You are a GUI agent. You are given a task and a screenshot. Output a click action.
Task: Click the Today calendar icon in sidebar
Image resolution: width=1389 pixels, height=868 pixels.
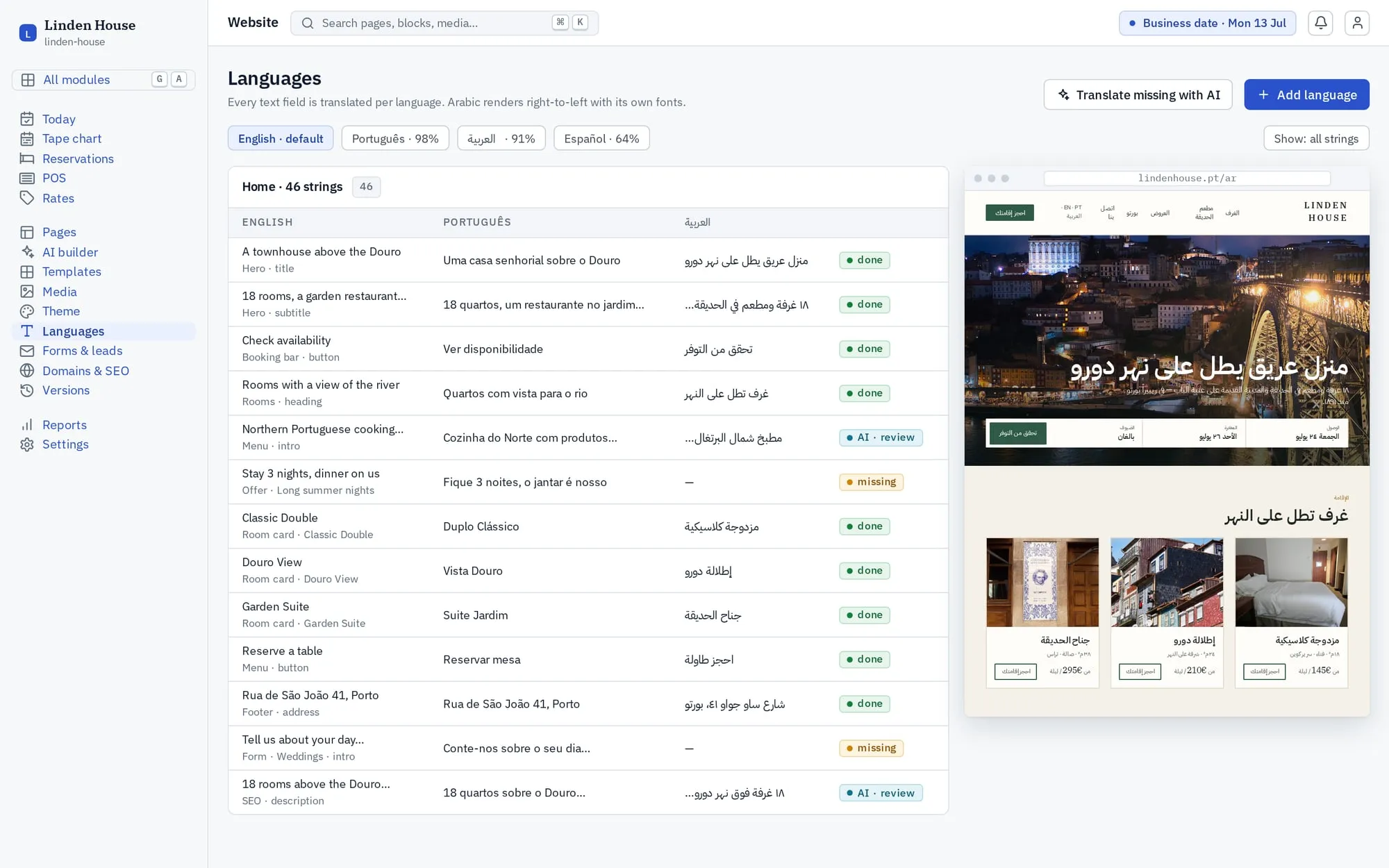[x=27, y=119]
